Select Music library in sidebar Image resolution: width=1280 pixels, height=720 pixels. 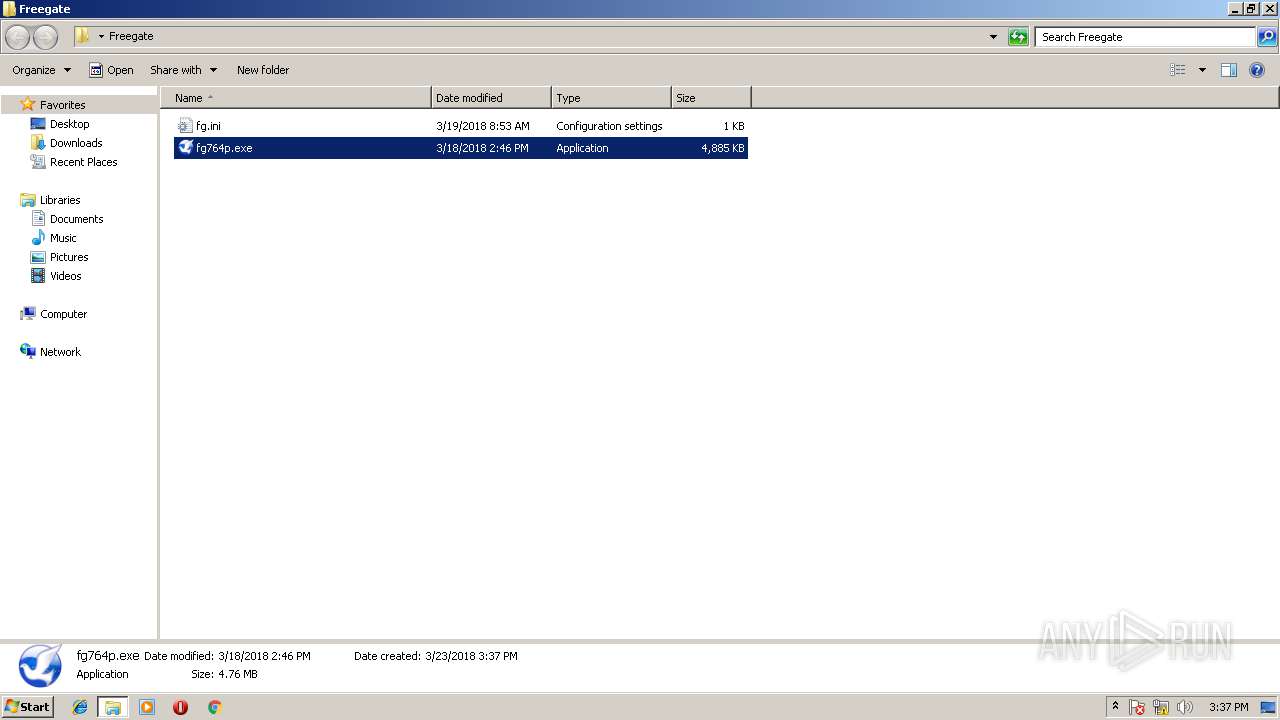pos(63,238)
